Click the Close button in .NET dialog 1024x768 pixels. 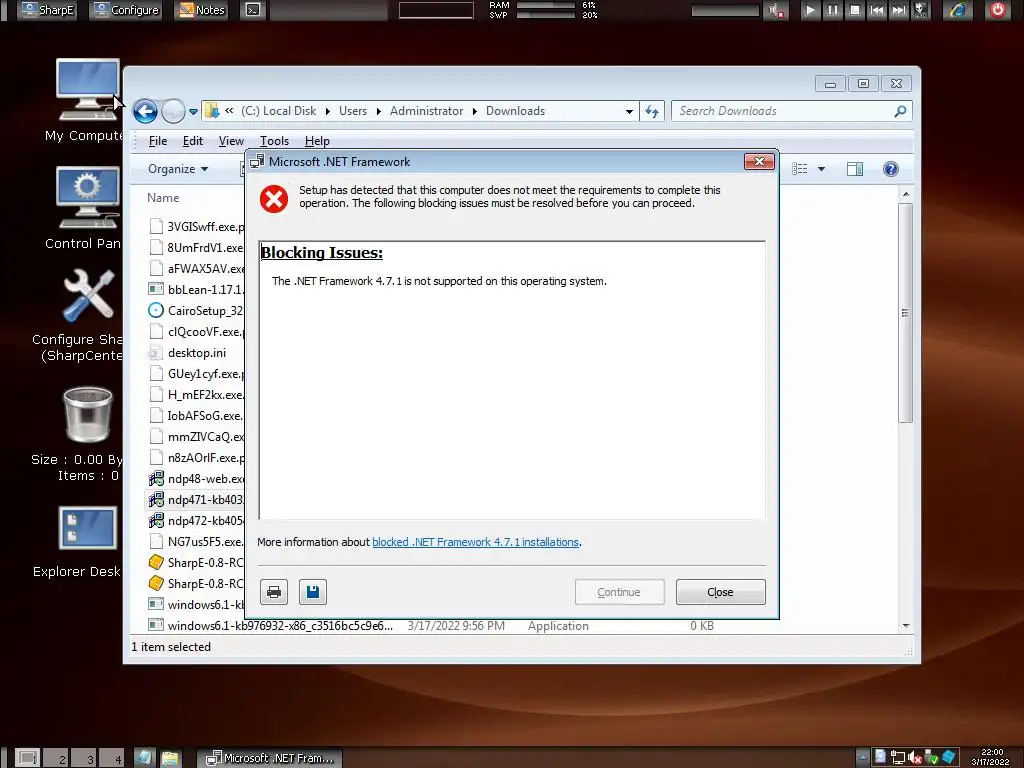(720, 592)
